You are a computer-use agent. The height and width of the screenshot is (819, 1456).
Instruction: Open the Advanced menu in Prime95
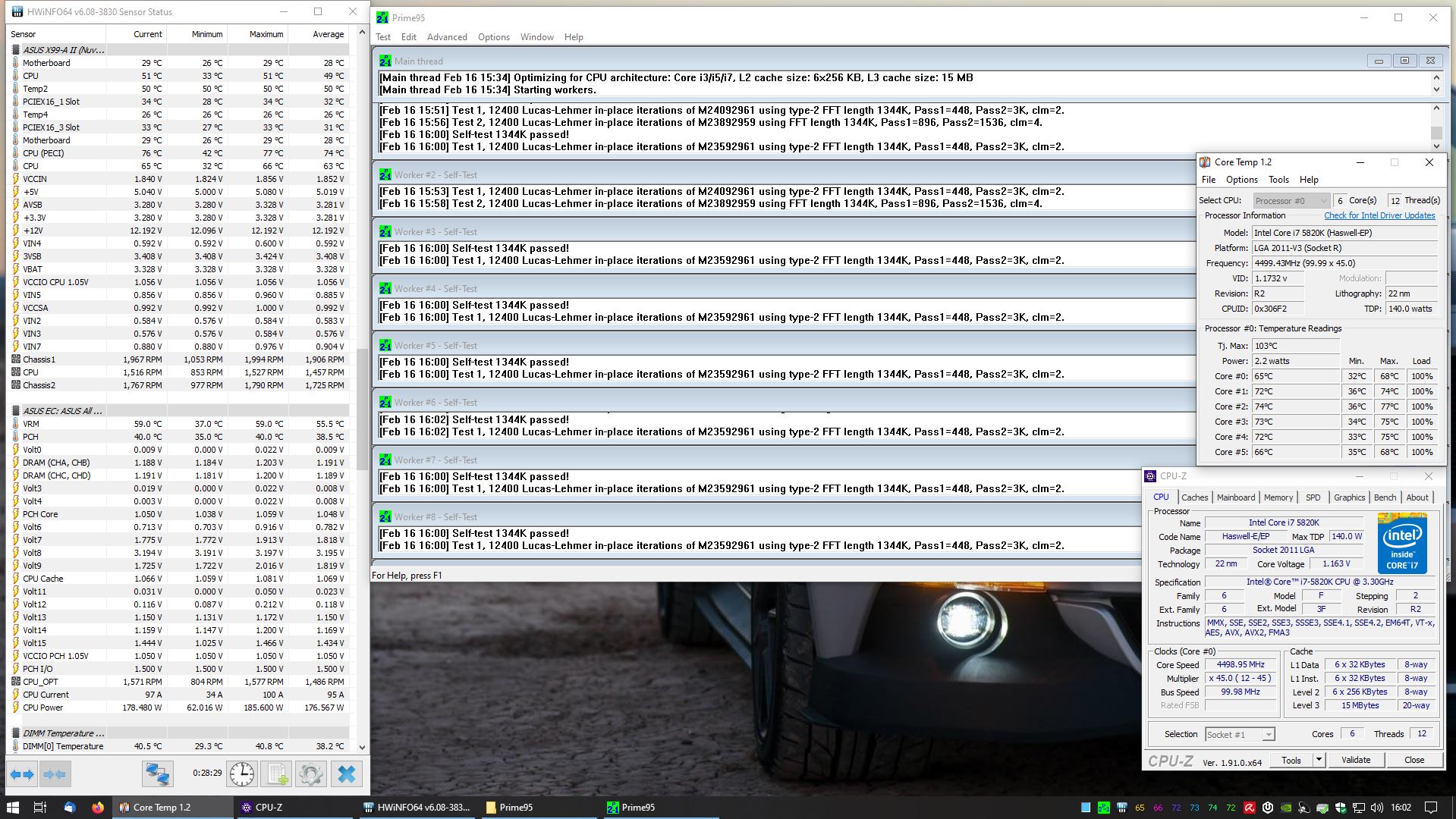coord(447,36)
